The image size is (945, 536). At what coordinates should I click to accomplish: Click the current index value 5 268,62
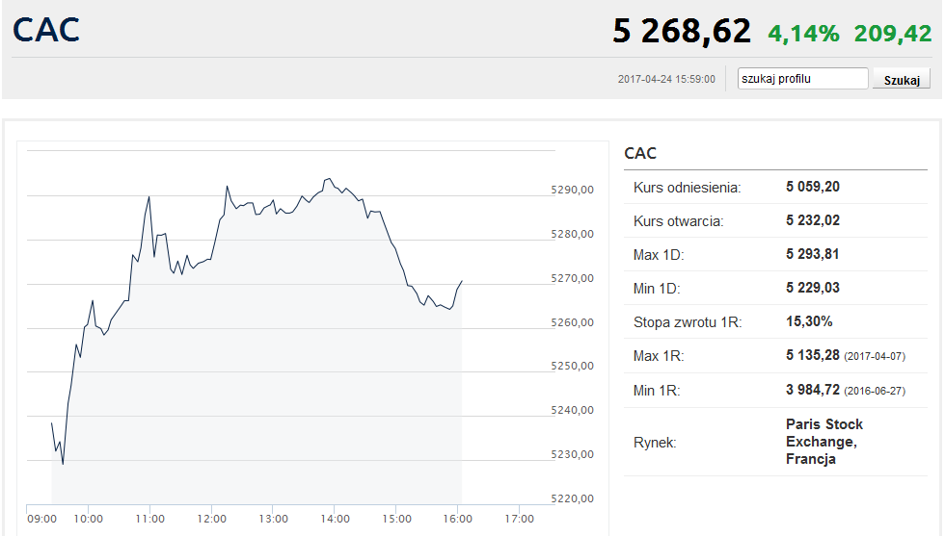coord(682,31)
